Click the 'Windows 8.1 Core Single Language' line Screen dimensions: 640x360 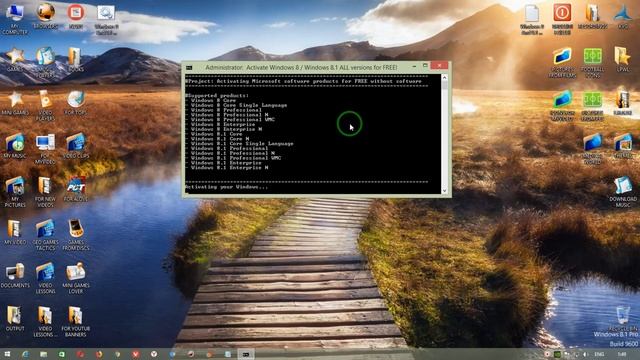coord(242,144)
